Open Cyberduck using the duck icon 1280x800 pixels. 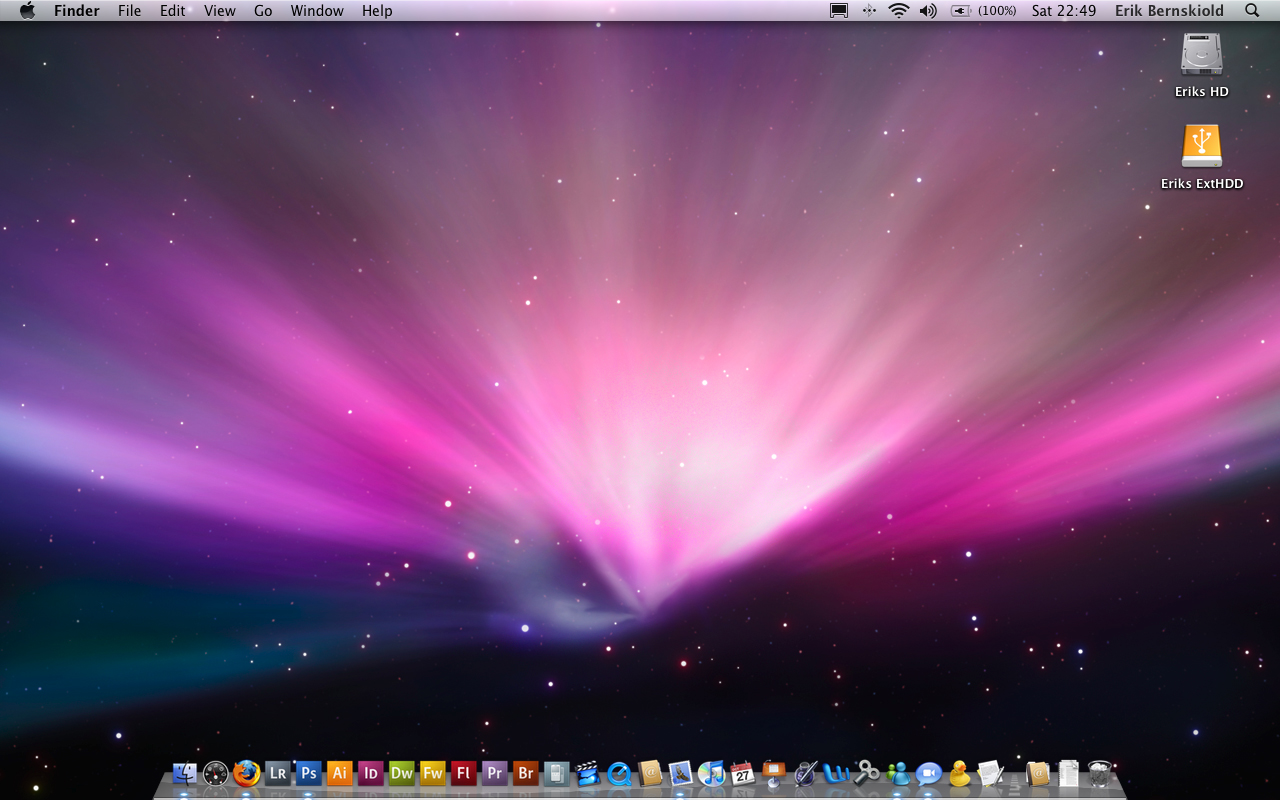[958, 773]
